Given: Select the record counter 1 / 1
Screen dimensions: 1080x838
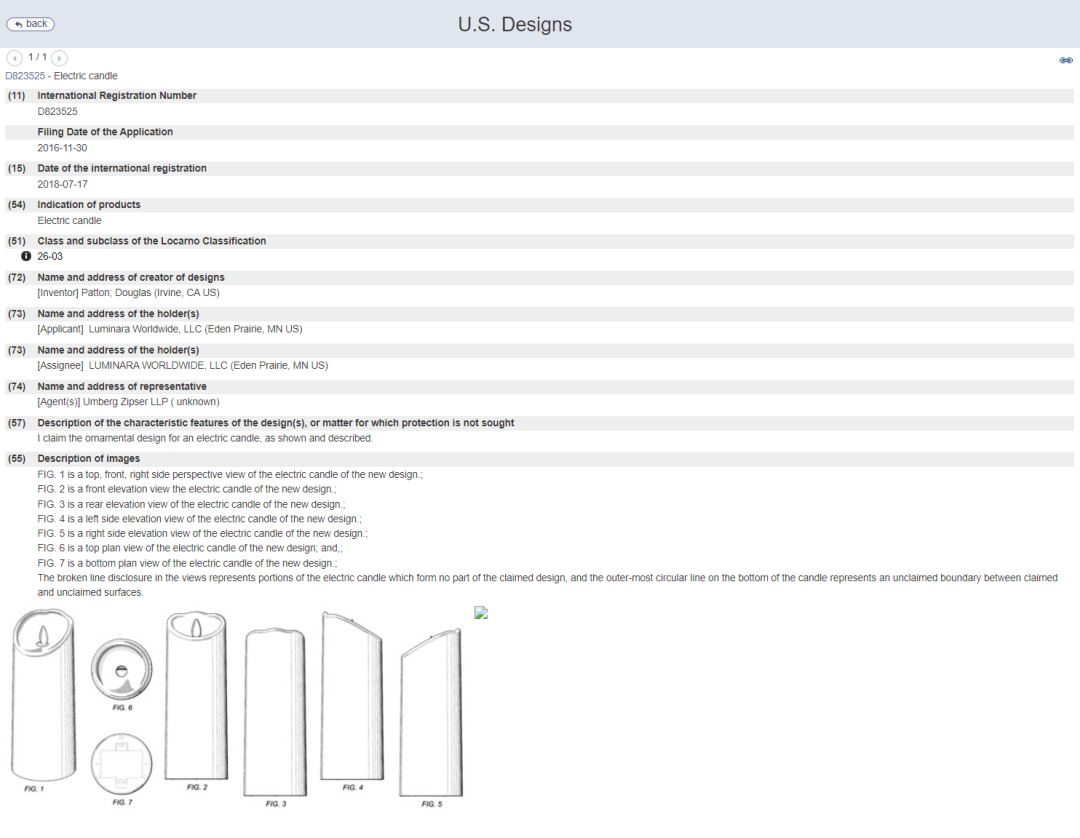Looking at the screenshot, I should (x=37, y=57).
